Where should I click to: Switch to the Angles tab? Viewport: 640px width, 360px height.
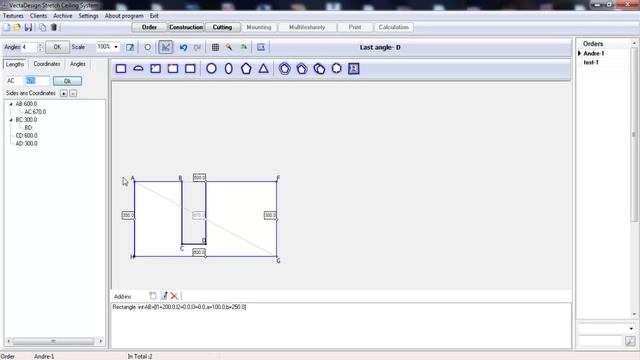(x=78, y=64)
